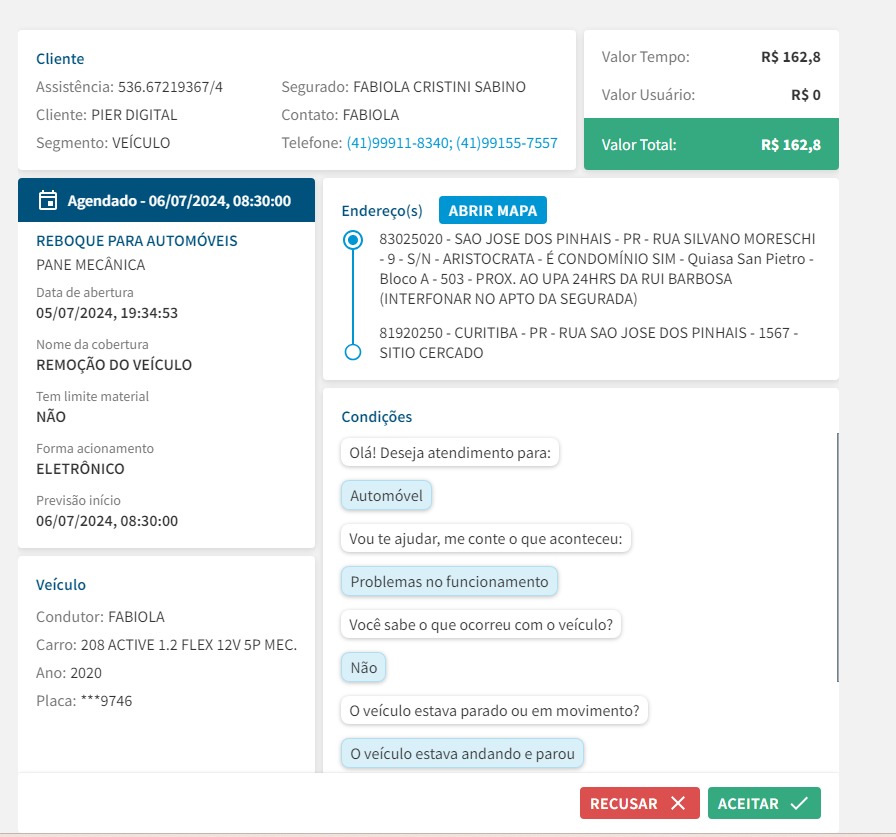Viewport: 896px width, 837px height.
Task: Click the 'Não' answer bubble
Action: click(364, 667)
